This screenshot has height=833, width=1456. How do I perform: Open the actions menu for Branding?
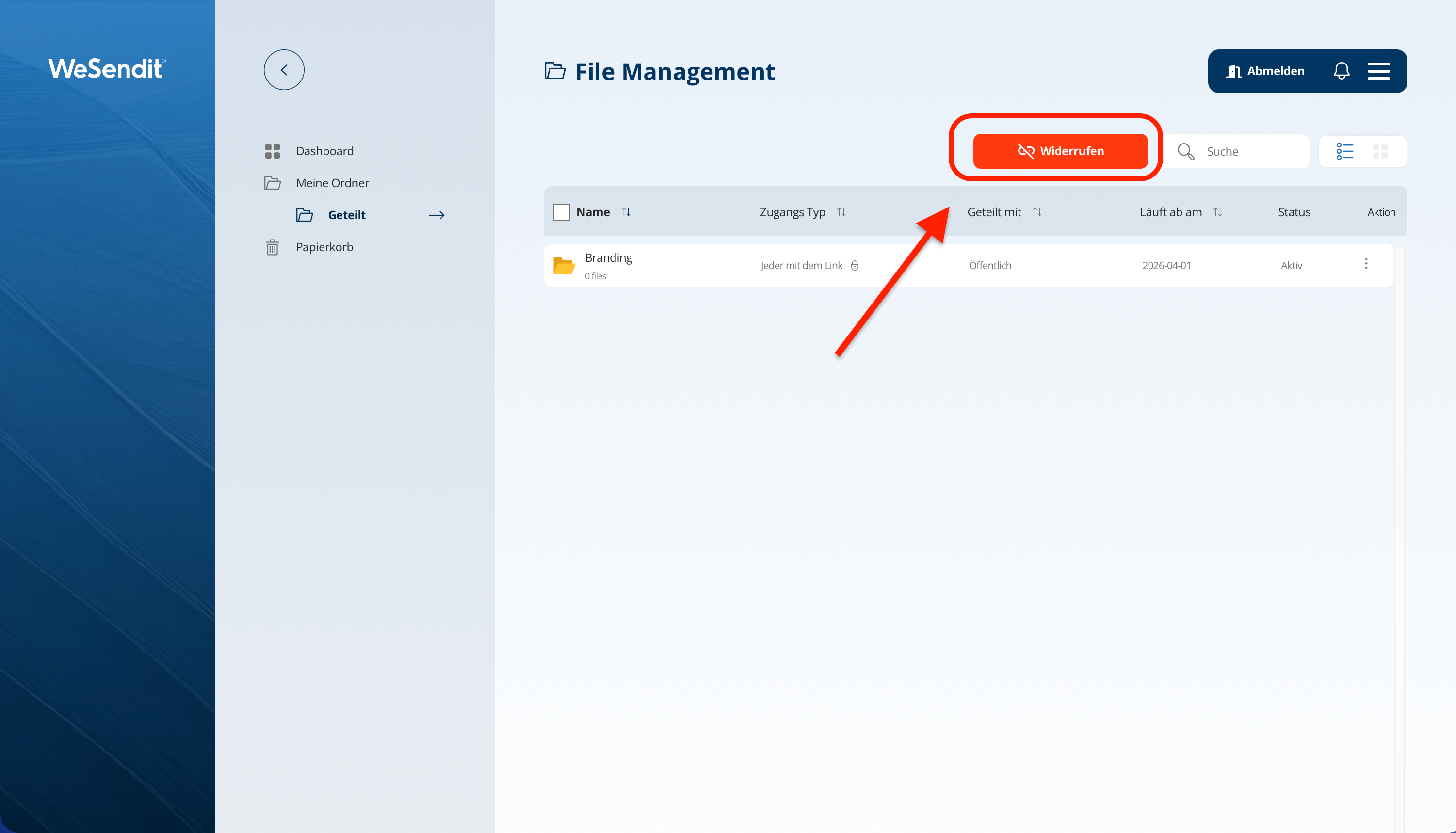(x=1366, y=264)
